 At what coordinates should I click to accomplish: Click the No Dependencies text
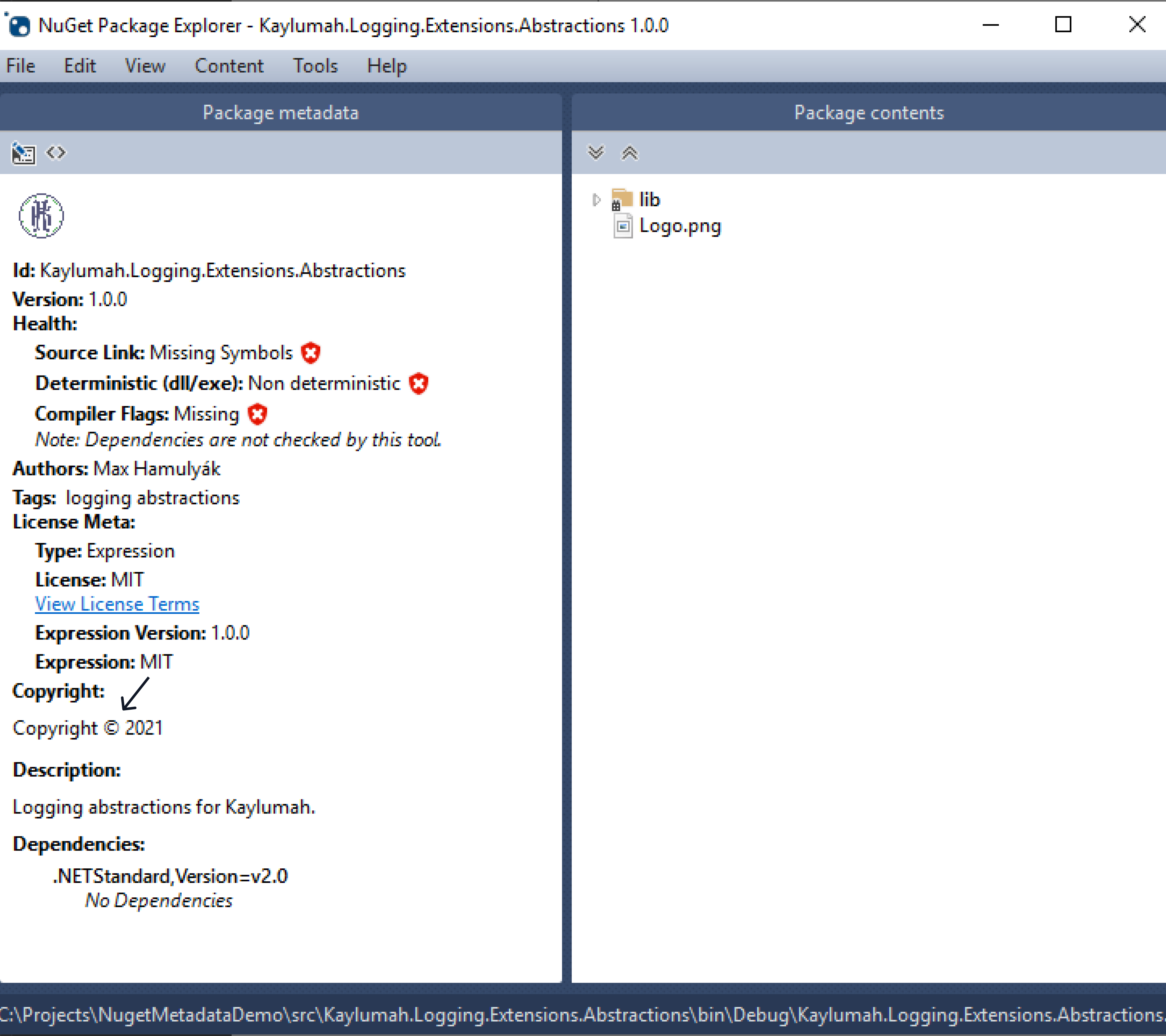coord(159,901)
